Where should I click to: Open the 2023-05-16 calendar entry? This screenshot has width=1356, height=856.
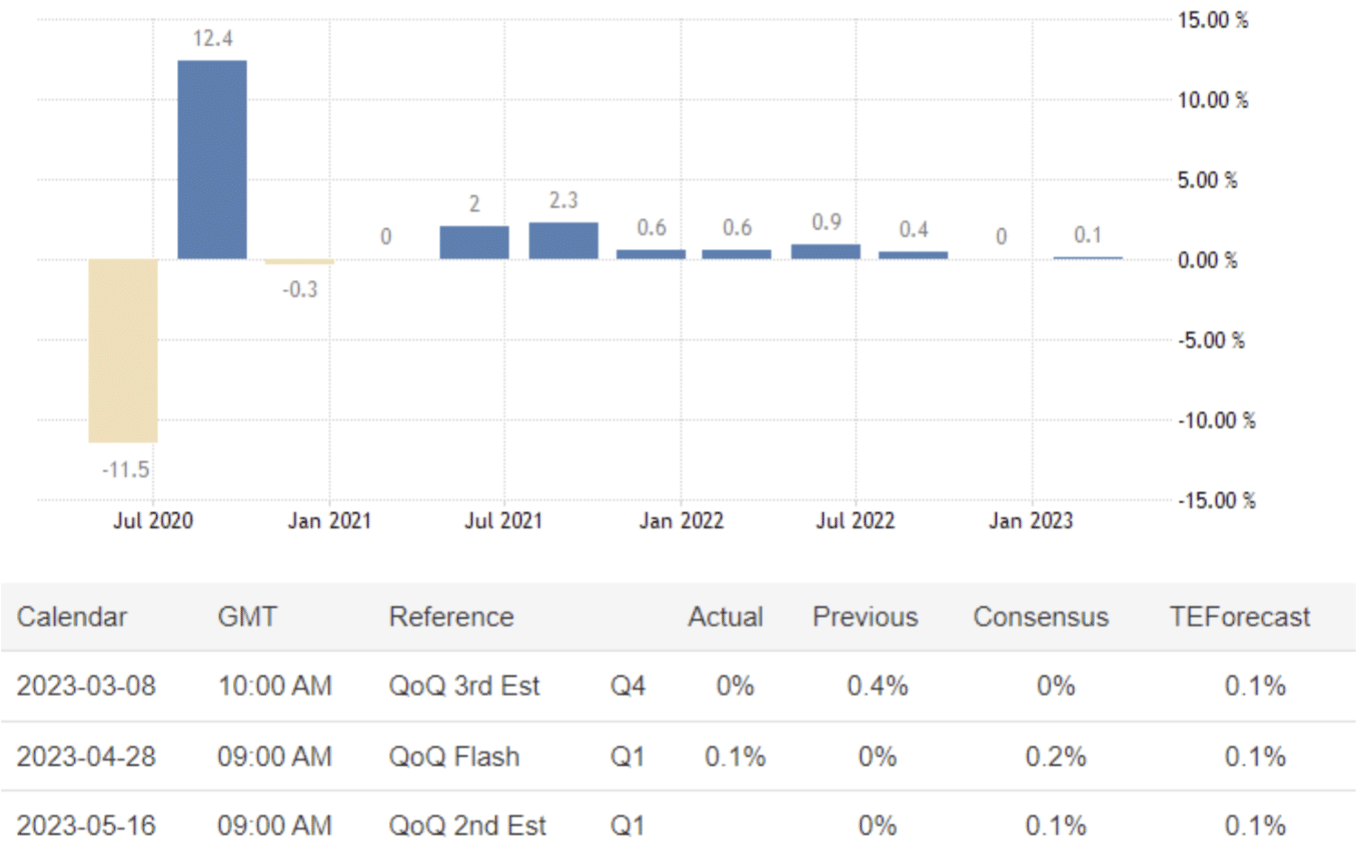(87, 826)
